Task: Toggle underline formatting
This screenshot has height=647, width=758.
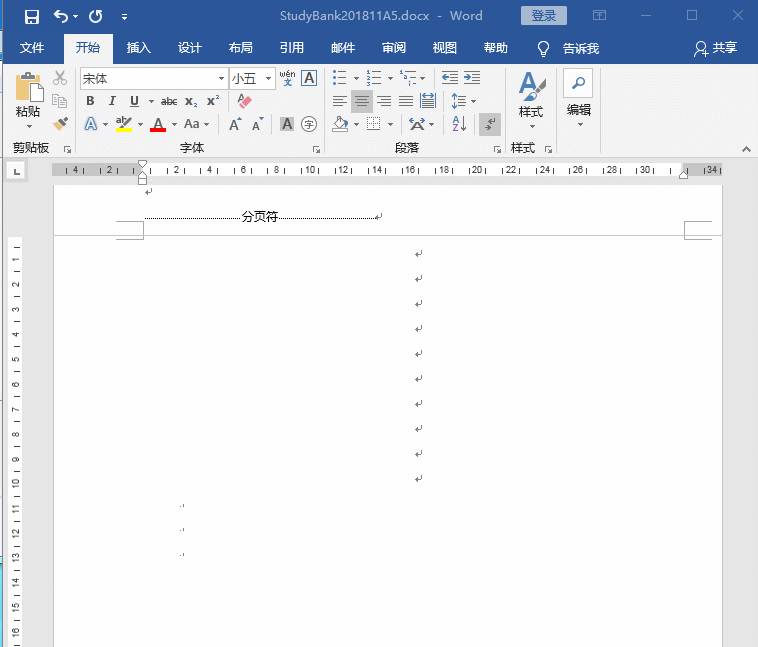Action: click(134, 101)
